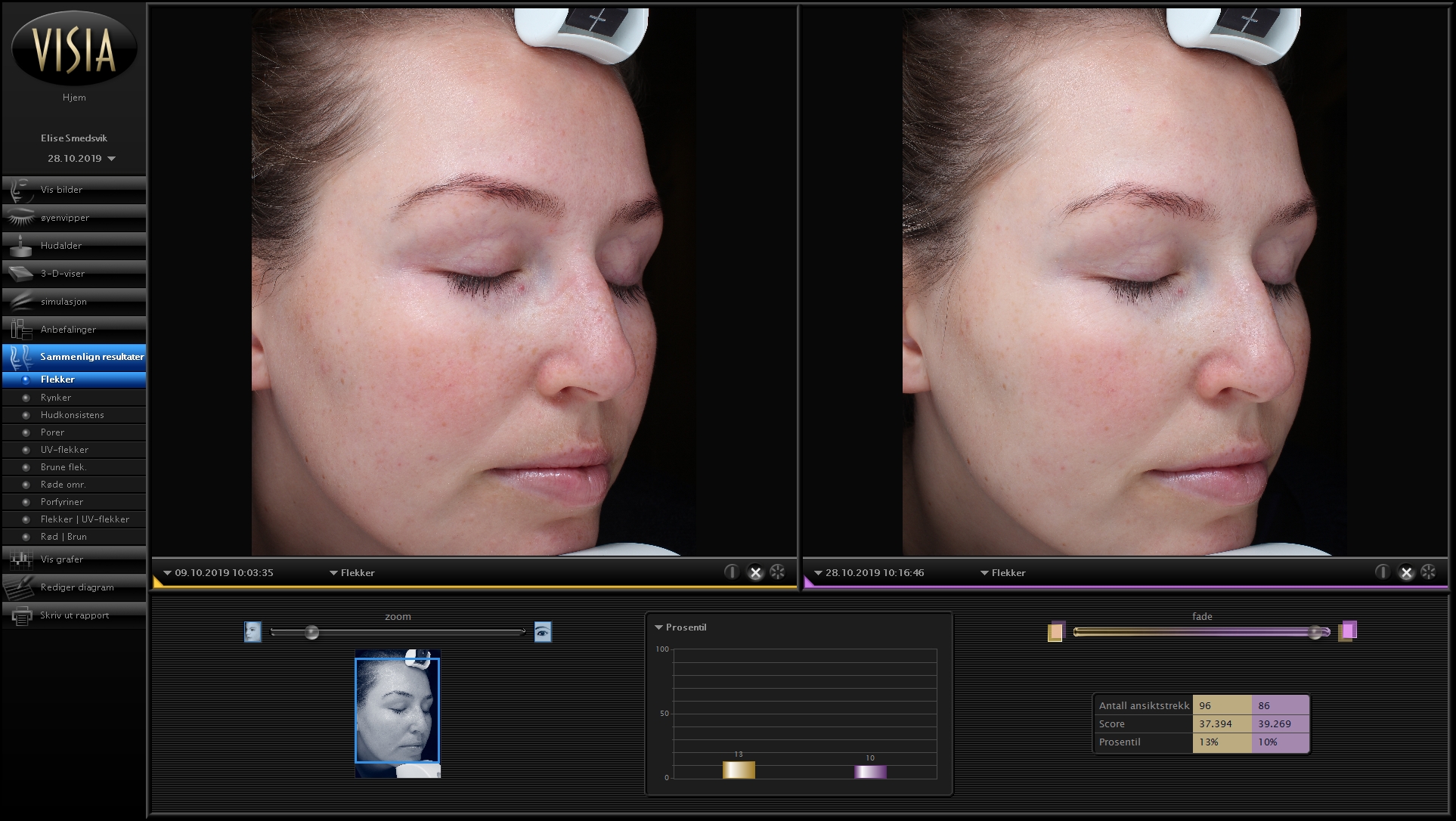Open right panel date dropdown 28.10.2019 10:16:46
This screenshot has height=821, width=1456.
tap(869, 573)
